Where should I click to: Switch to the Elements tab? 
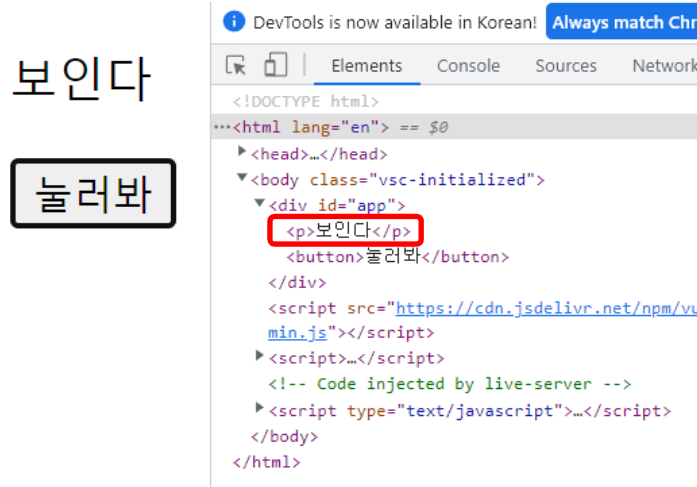367,66
